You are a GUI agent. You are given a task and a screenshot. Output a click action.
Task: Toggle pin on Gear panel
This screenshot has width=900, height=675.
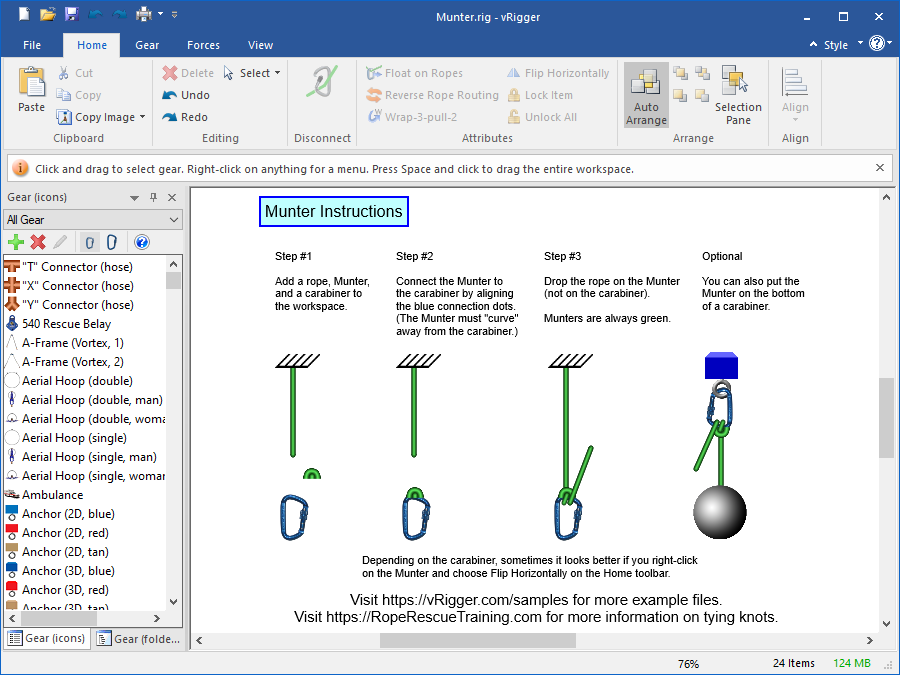click(x=153, y=198)
